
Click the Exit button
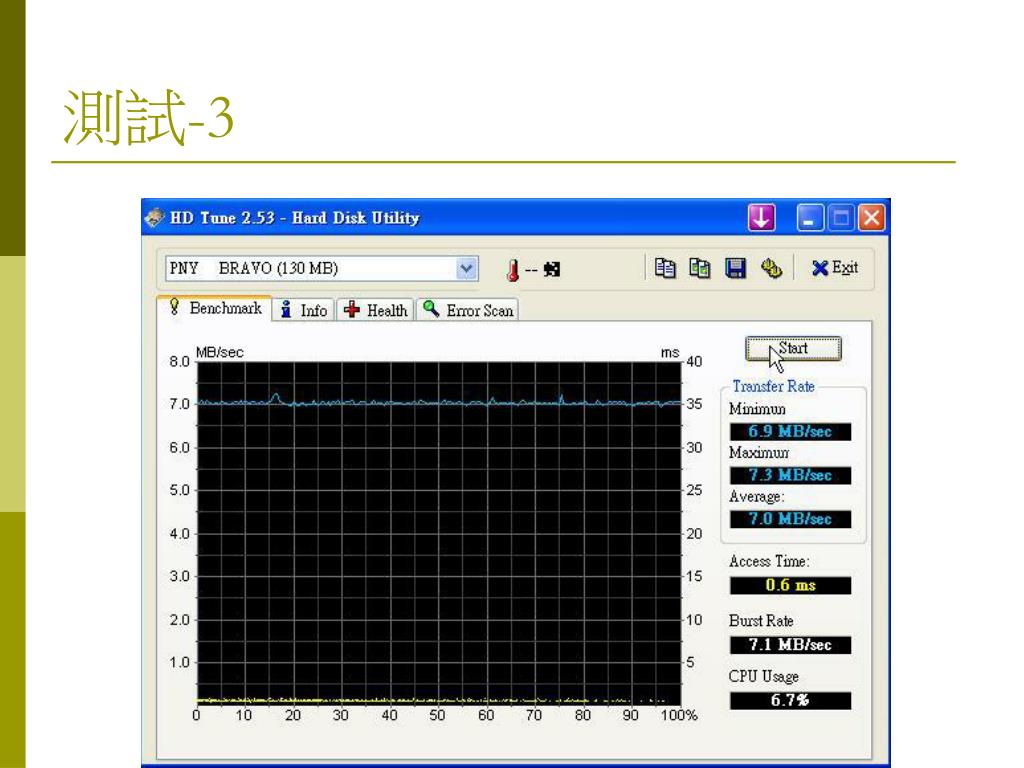[x=835, y=268]
